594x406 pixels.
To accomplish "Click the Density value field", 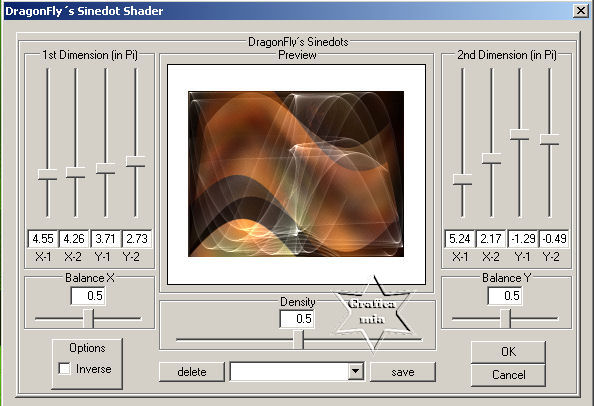I will click(297, 319).
